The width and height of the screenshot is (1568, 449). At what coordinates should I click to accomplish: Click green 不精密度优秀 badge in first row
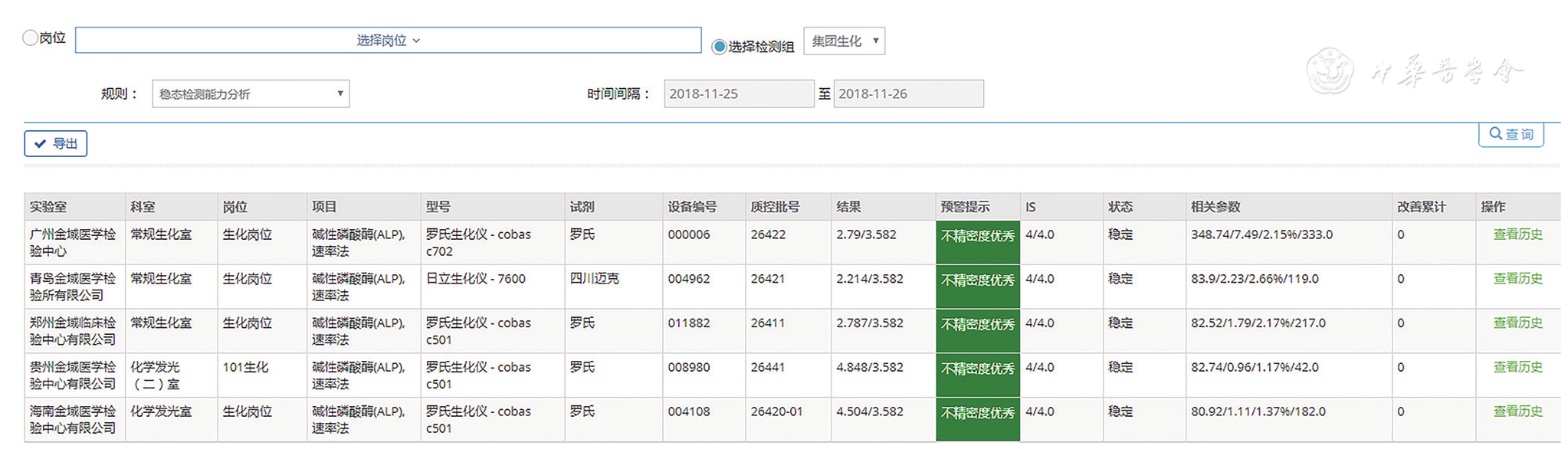(x=977, y=236)
